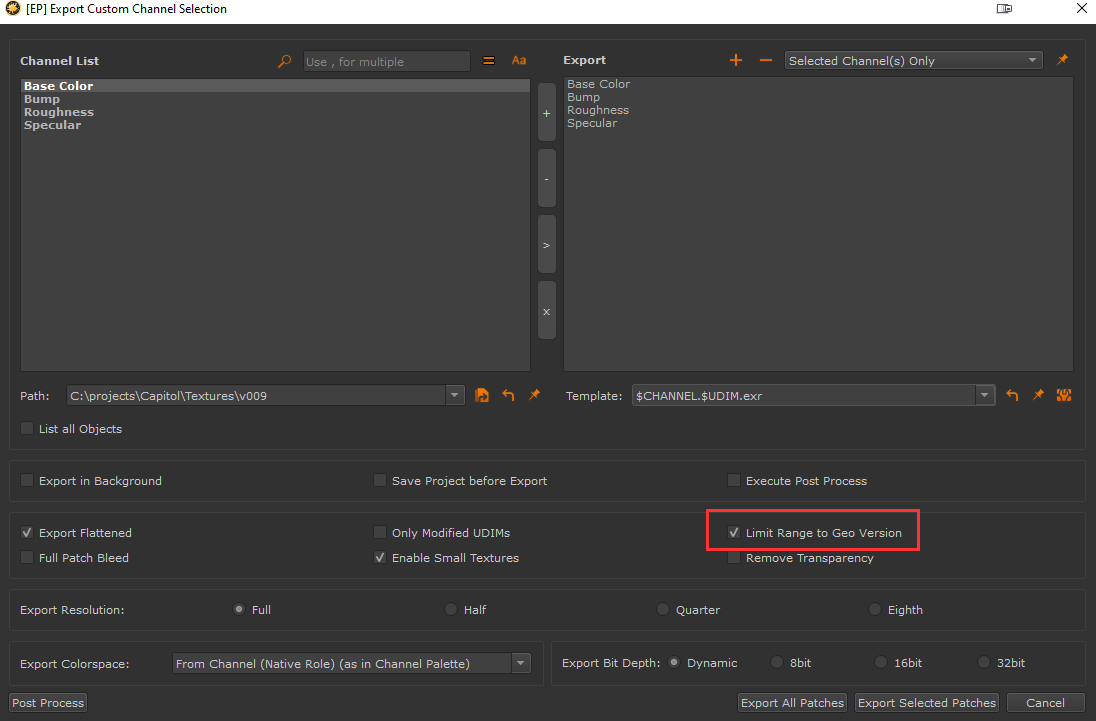
Task: Click the channel search input field
Action: pyautogui.click(x=386, y=62)
